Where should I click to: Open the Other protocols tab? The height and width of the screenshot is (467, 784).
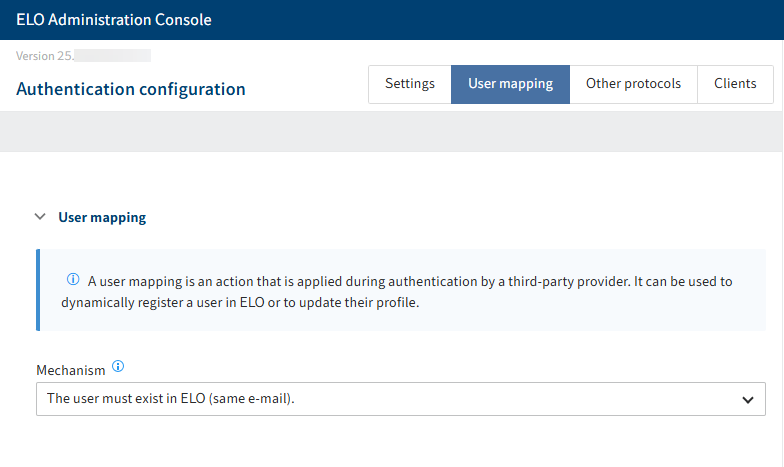point(633,84)
